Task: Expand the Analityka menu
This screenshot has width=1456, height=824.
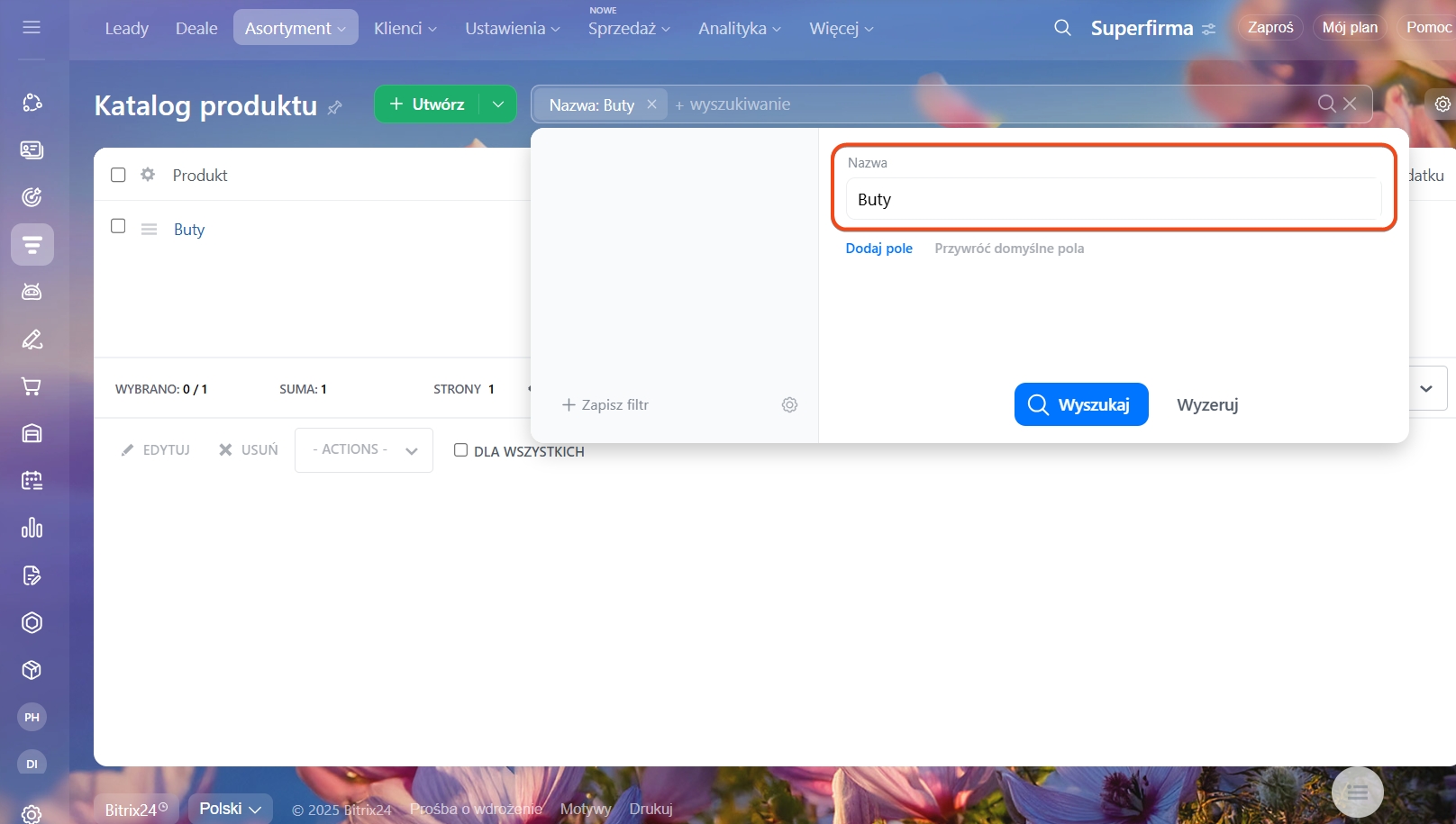Action: pos(740,28)
